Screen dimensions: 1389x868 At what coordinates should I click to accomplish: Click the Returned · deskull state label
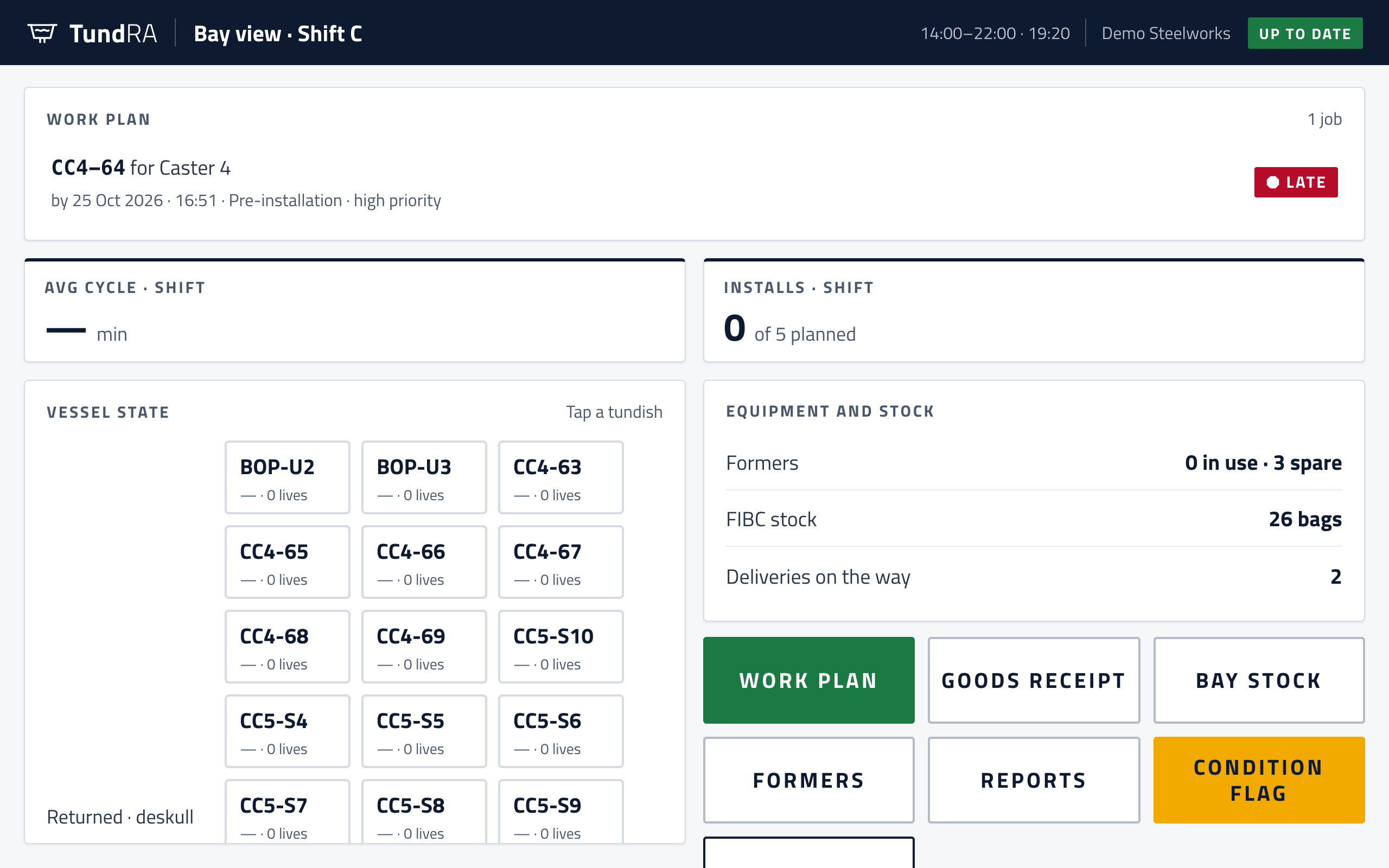[120, 816]
